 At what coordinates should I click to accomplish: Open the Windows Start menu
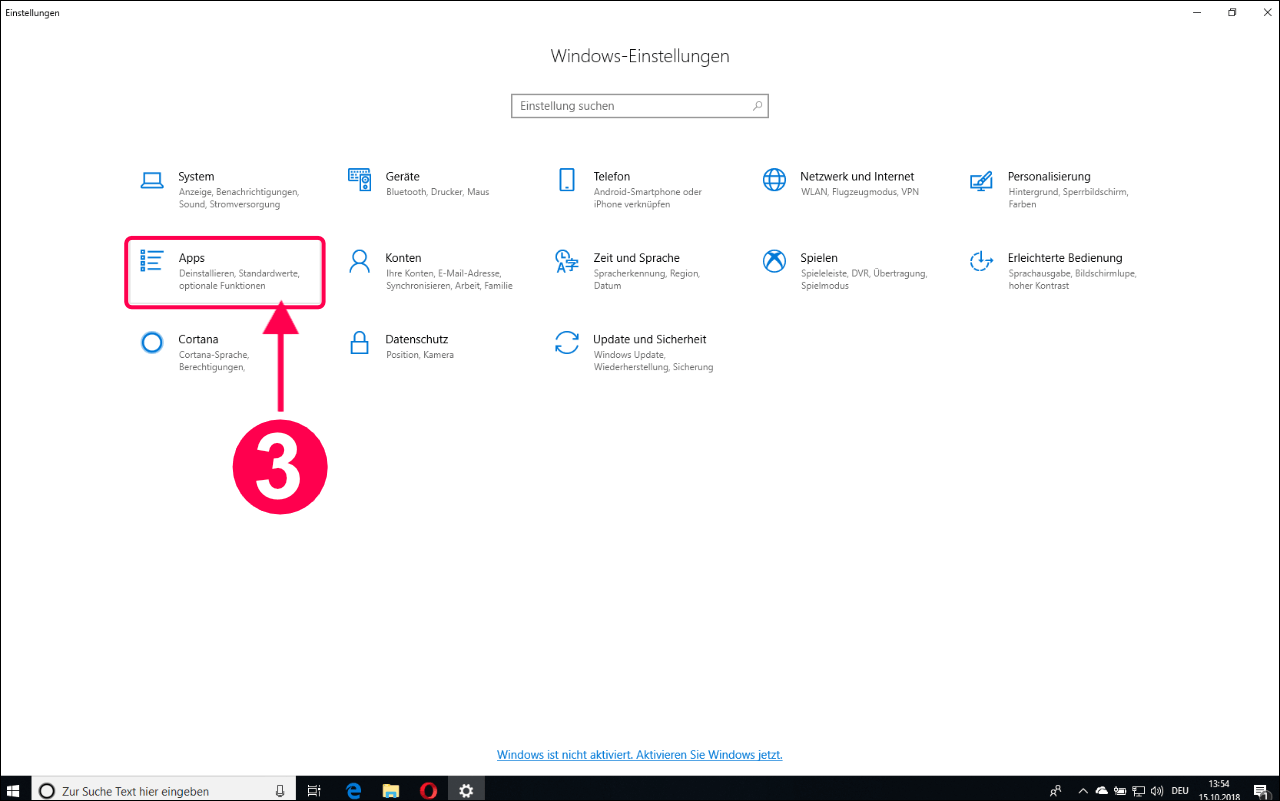coord(14,790)
